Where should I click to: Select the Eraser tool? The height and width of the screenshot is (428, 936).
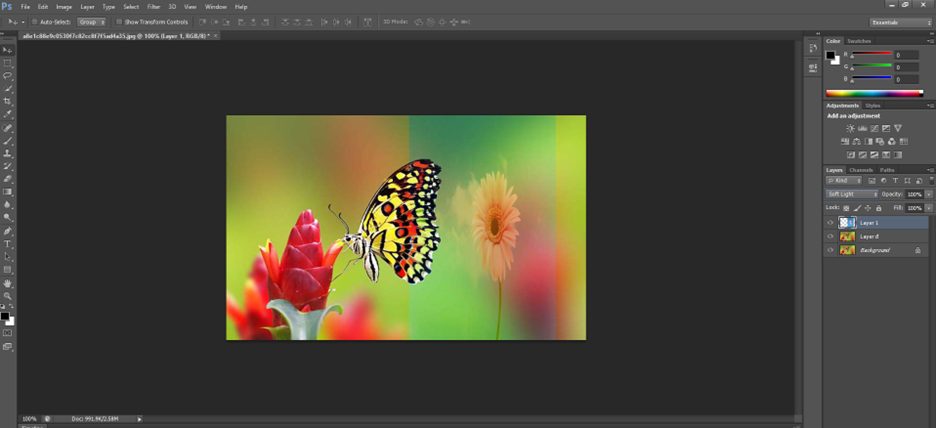point(8,178)
